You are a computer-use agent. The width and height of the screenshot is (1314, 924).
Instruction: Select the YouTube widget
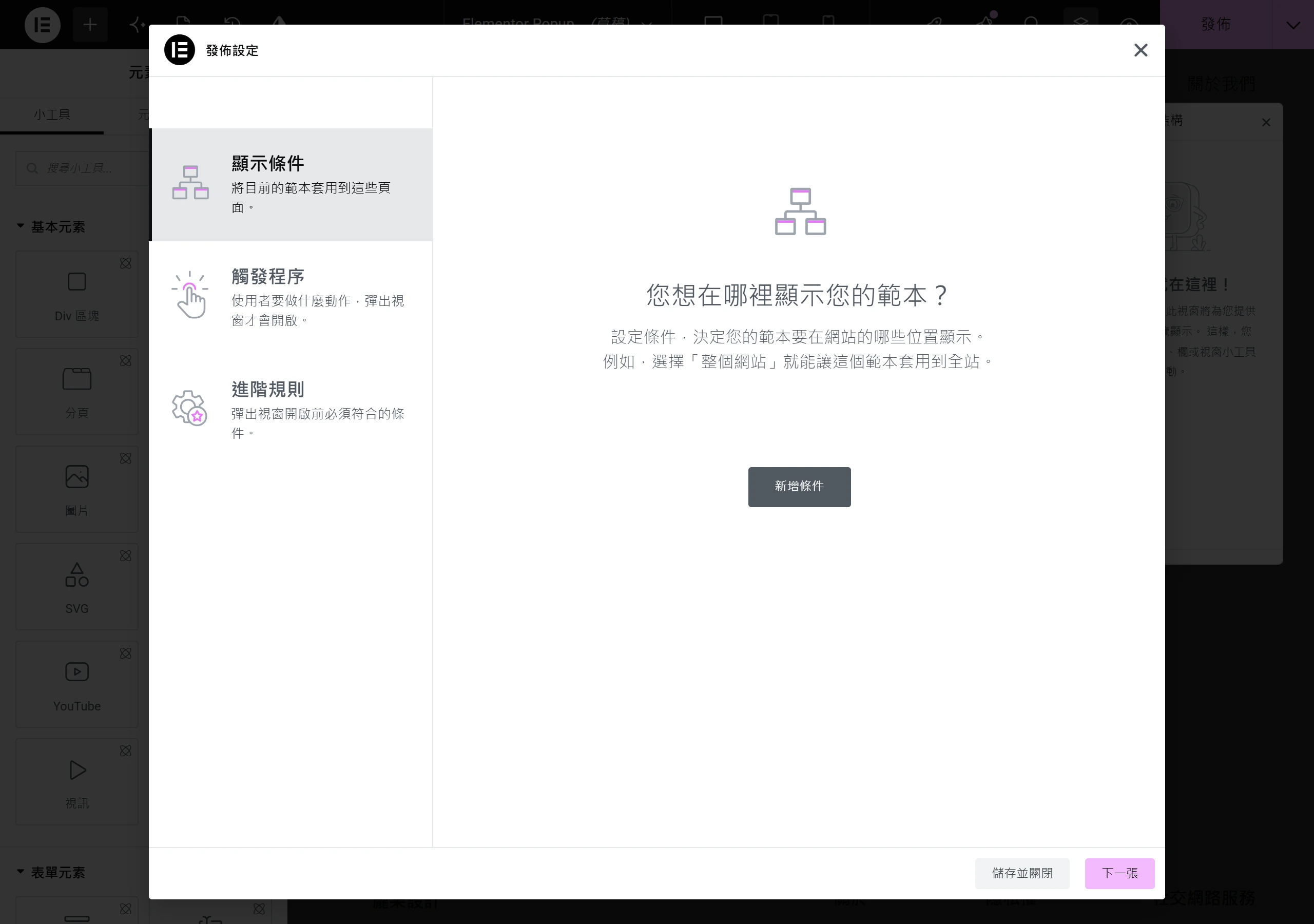[x=76, y=684]
